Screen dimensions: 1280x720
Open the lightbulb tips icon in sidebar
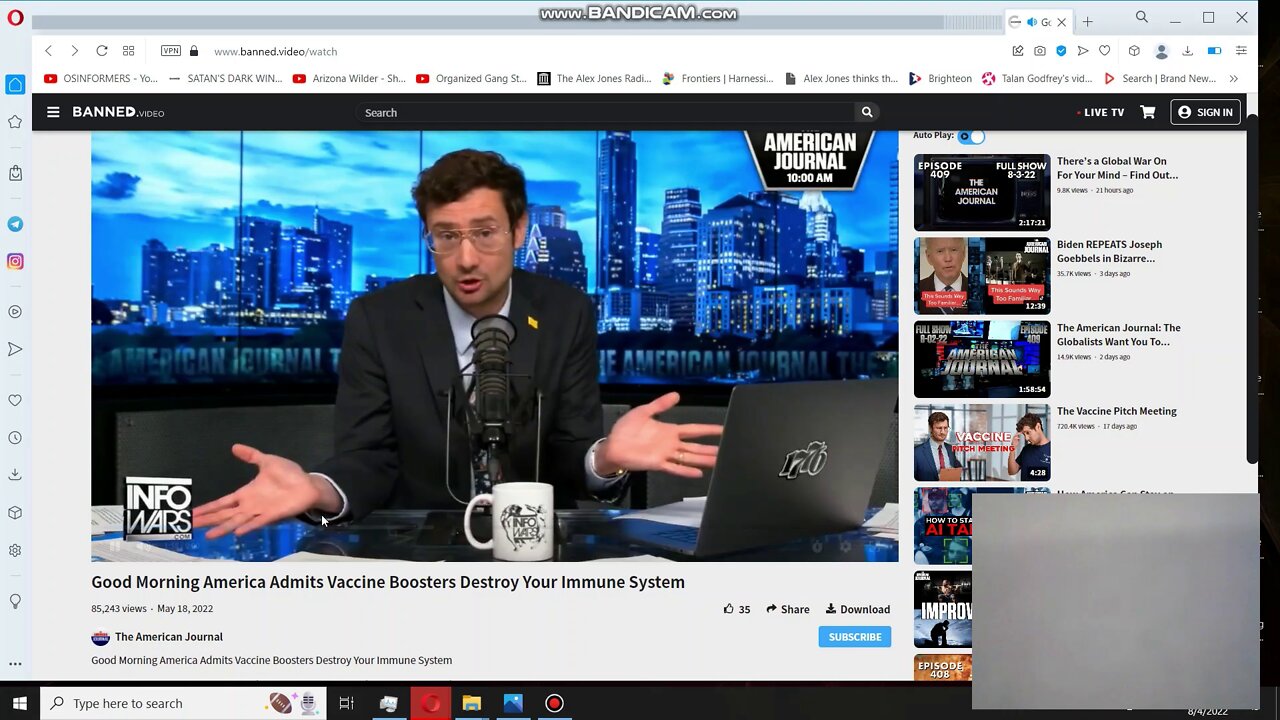[x=15, y=601]
